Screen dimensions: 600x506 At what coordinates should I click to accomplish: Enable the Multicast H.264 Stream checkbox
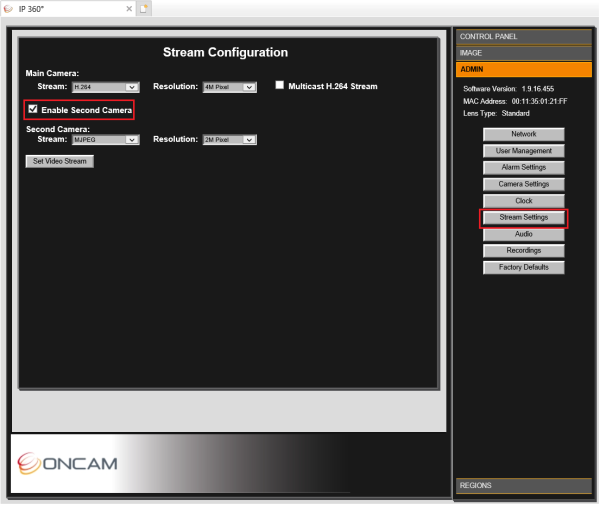[x=280, y=85]
